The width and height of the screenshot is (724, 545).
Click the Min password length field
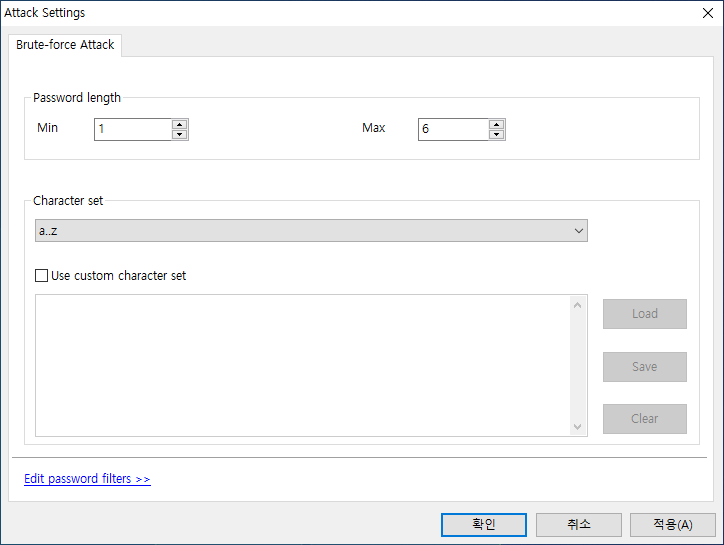132,129
